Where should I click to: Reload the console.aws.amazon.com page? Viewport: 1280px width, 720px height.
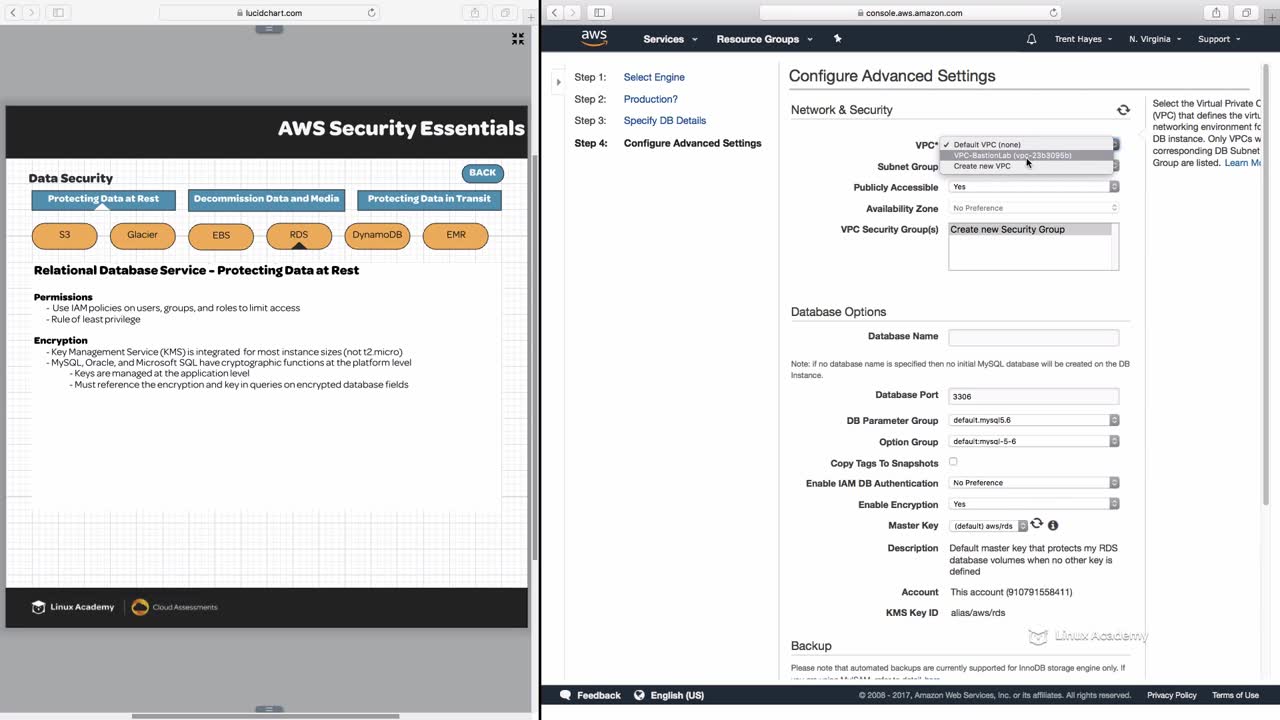point(1053,13)
